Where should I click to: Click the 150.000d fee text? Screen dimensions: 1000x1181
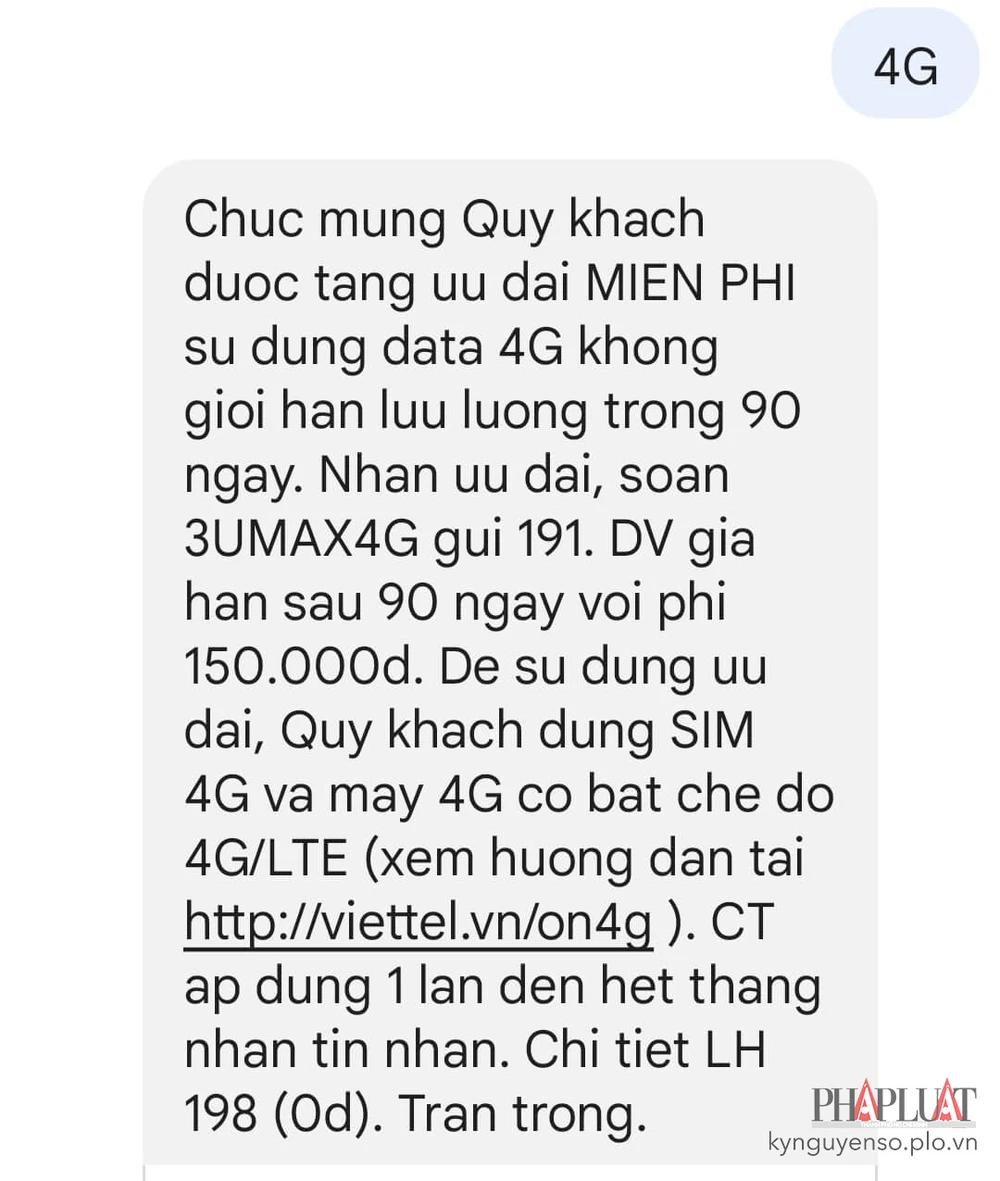pyautogui.click(x=300, y=667)
